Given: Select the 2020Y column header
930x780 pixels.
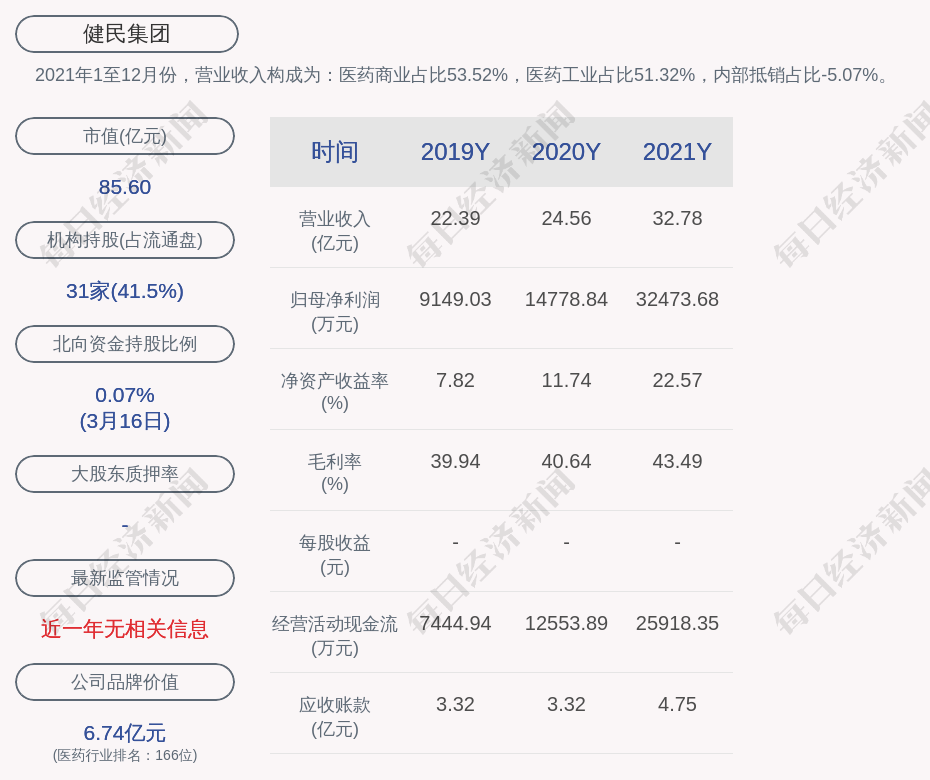Looking at the screenshot, I should [x=566, y=152].
